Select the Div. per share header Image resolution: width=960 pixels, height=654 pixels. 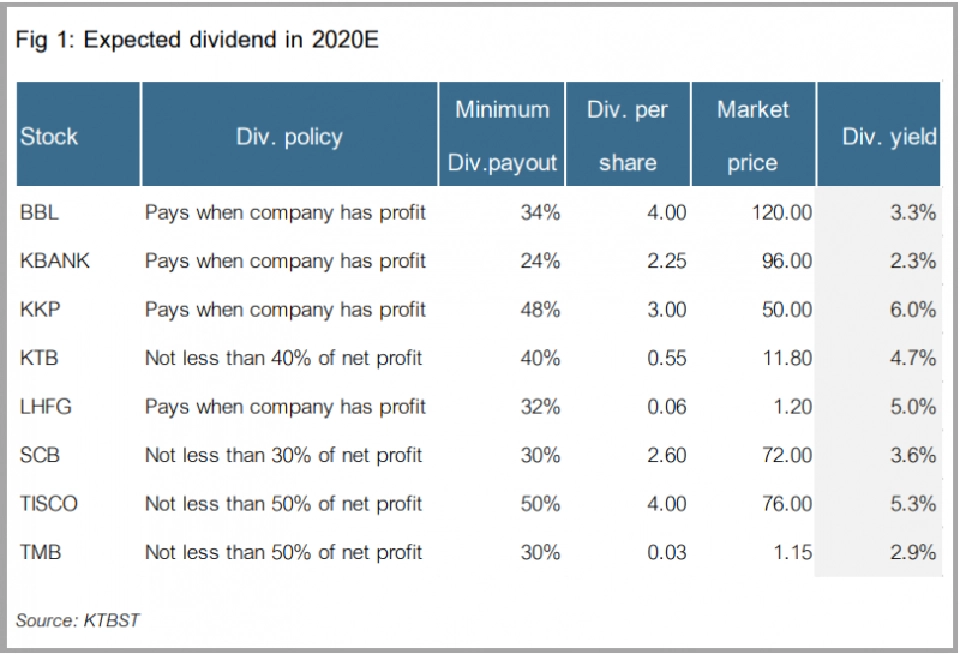(628, 136)
